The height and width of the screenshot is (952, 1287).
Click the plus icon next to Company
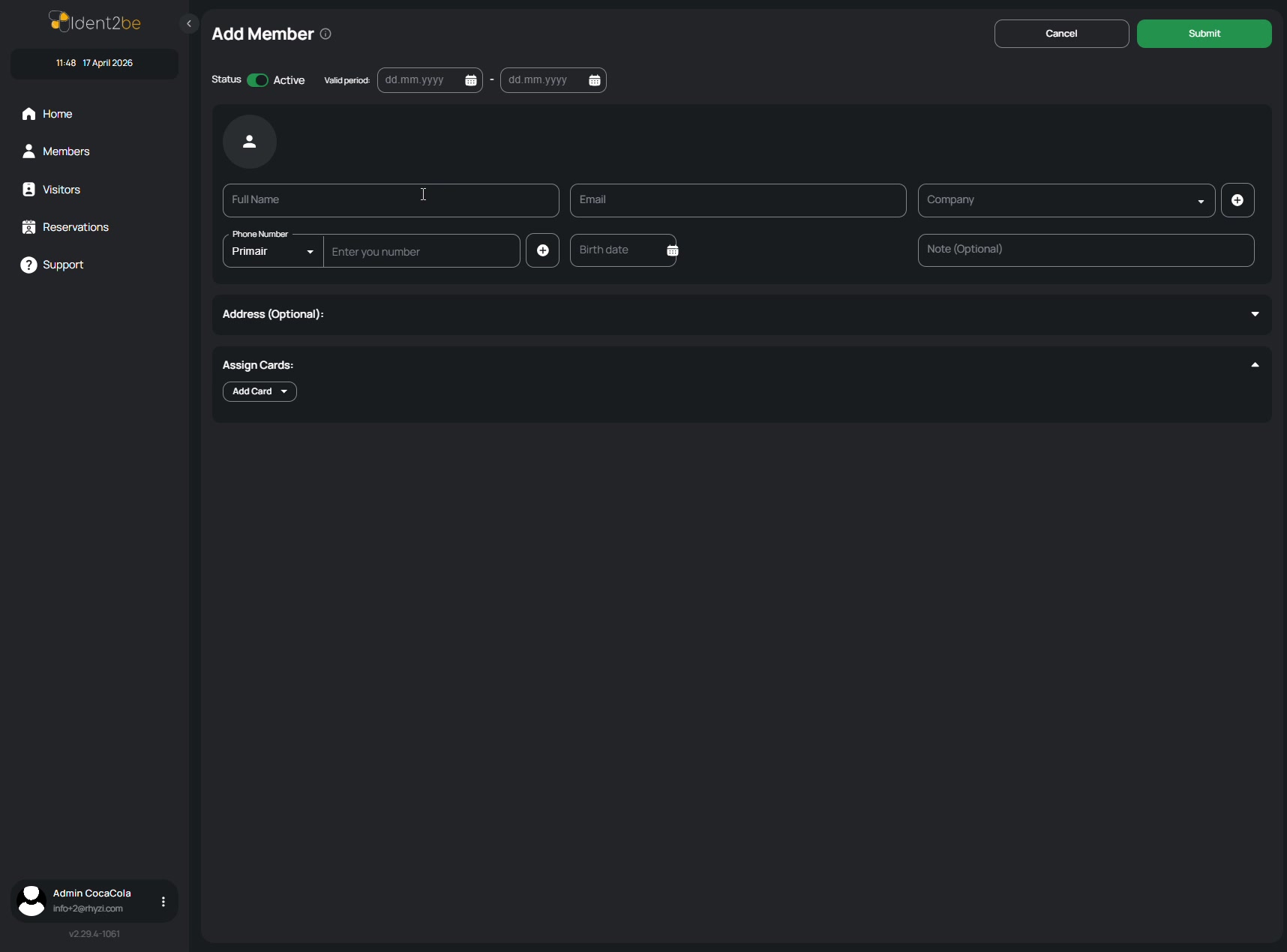1237,200
